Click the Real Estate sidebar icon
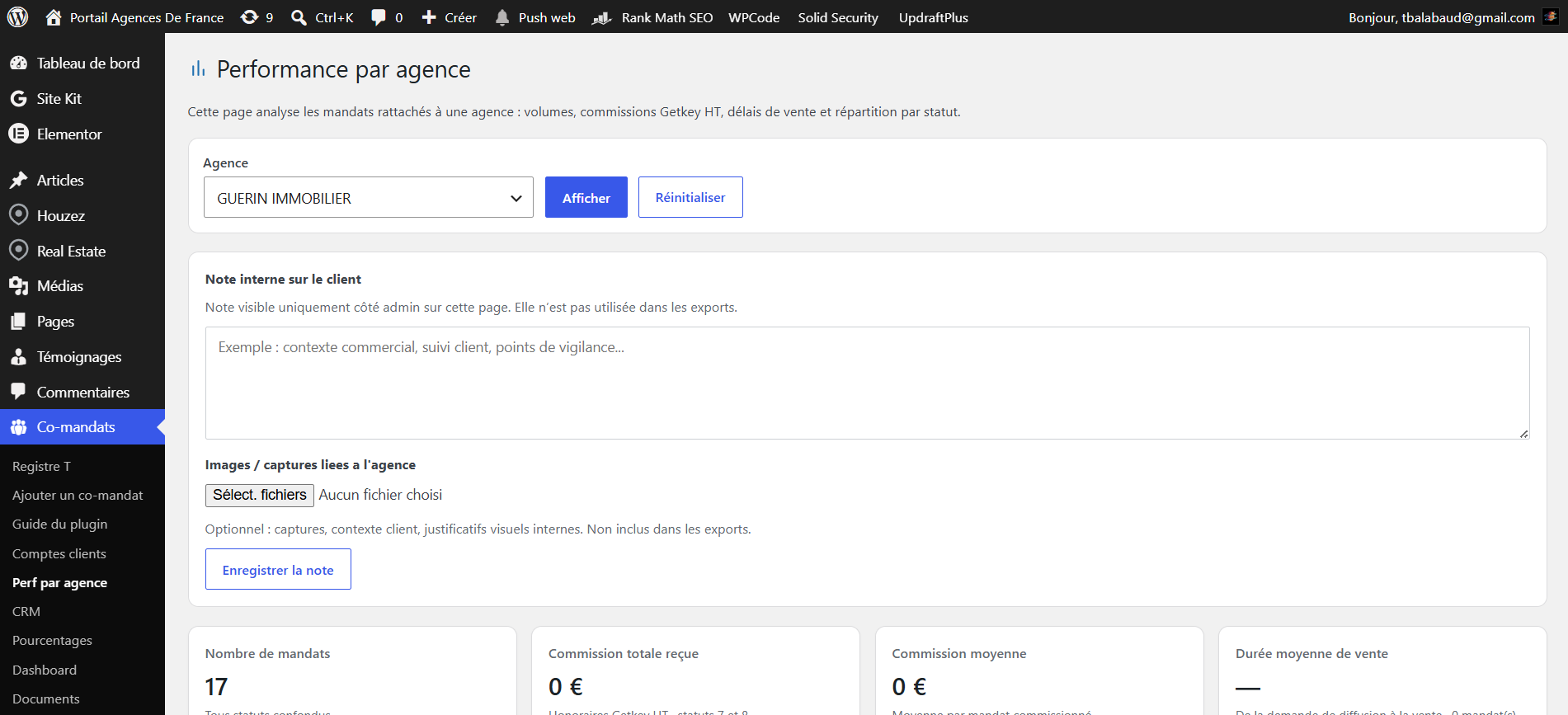The width and height of the screenshot is (1568, 715). coord(18,251)
